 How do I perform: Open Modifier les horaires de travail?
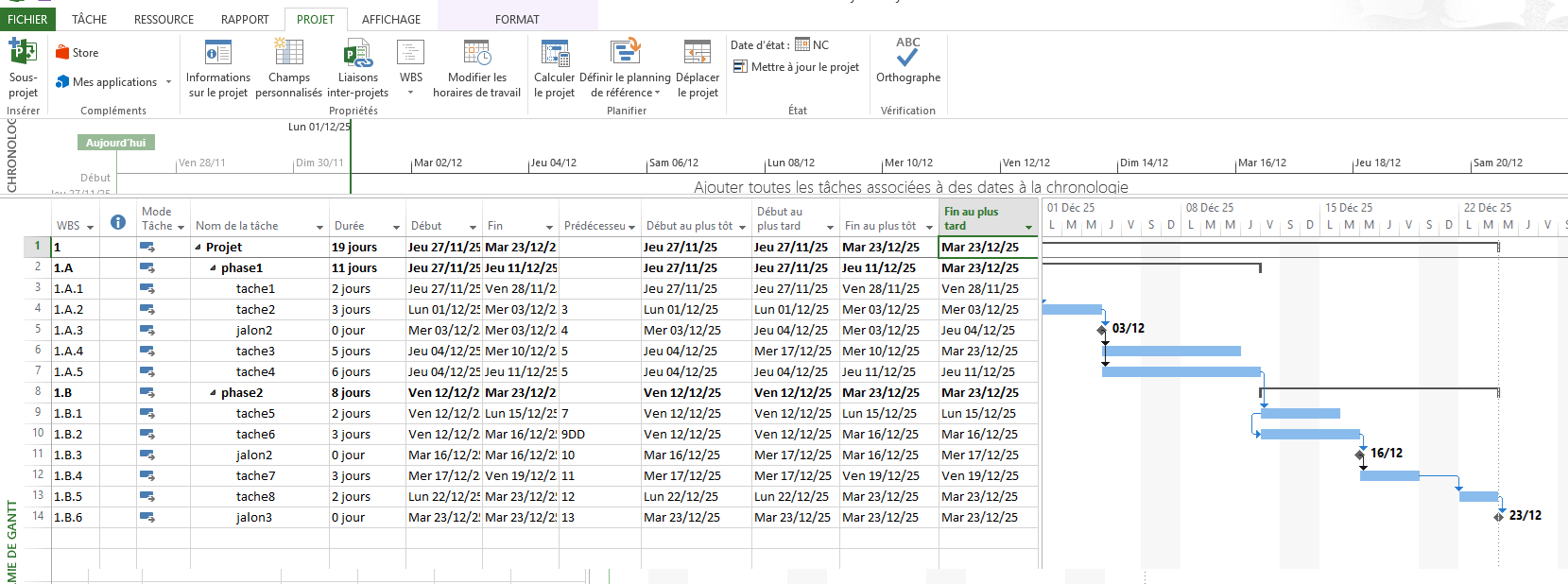coord(476,53)
